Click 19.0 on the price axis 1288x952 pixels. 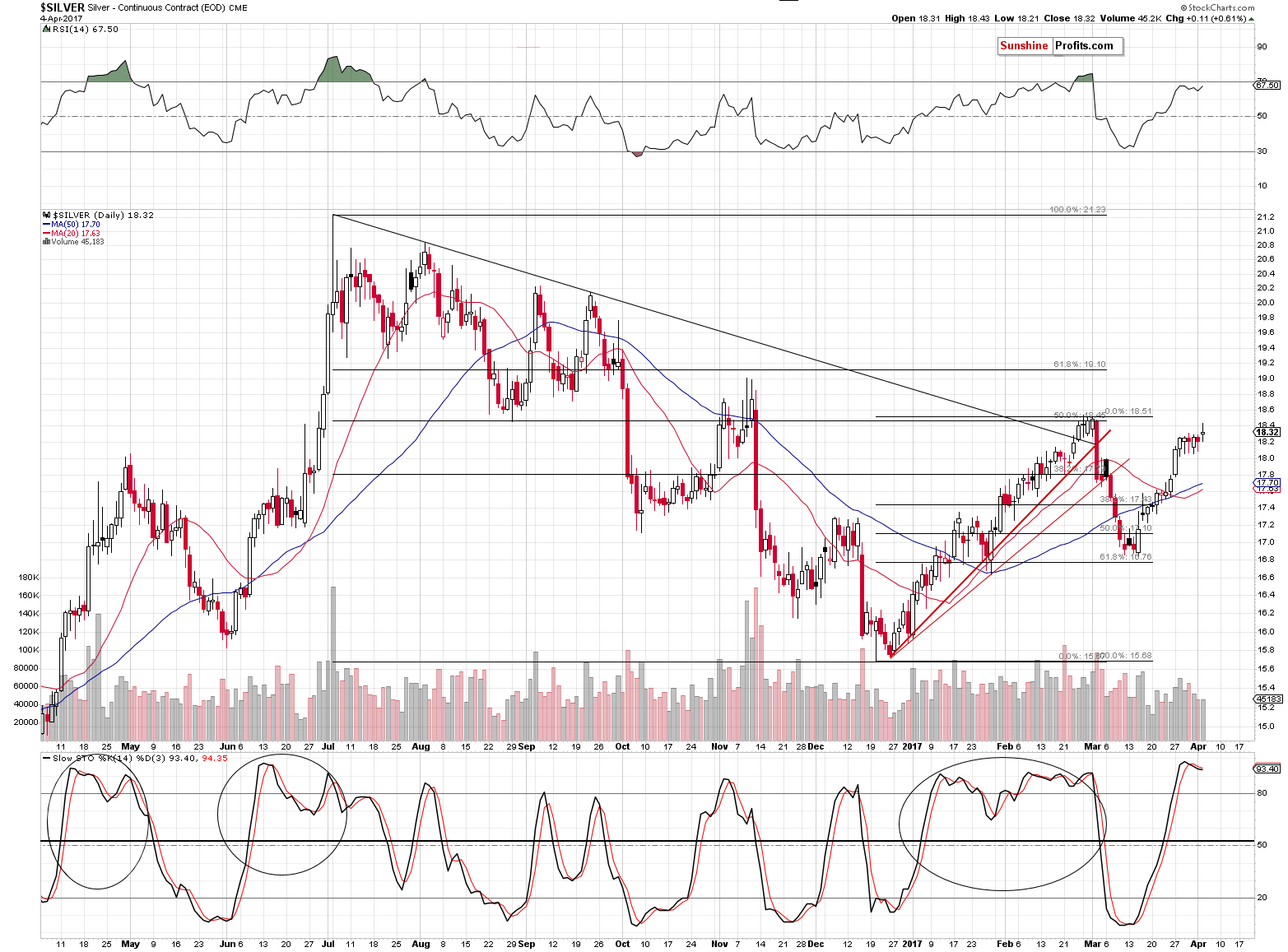click(1267, 378)
